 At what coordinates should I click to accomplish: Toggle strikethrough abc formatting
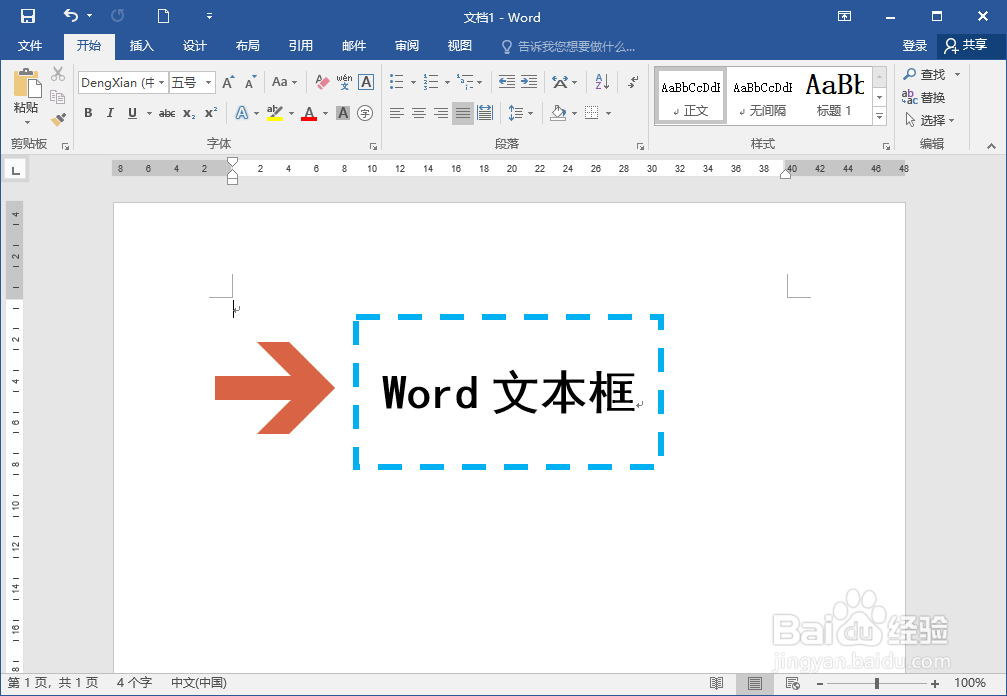[167, 114]
